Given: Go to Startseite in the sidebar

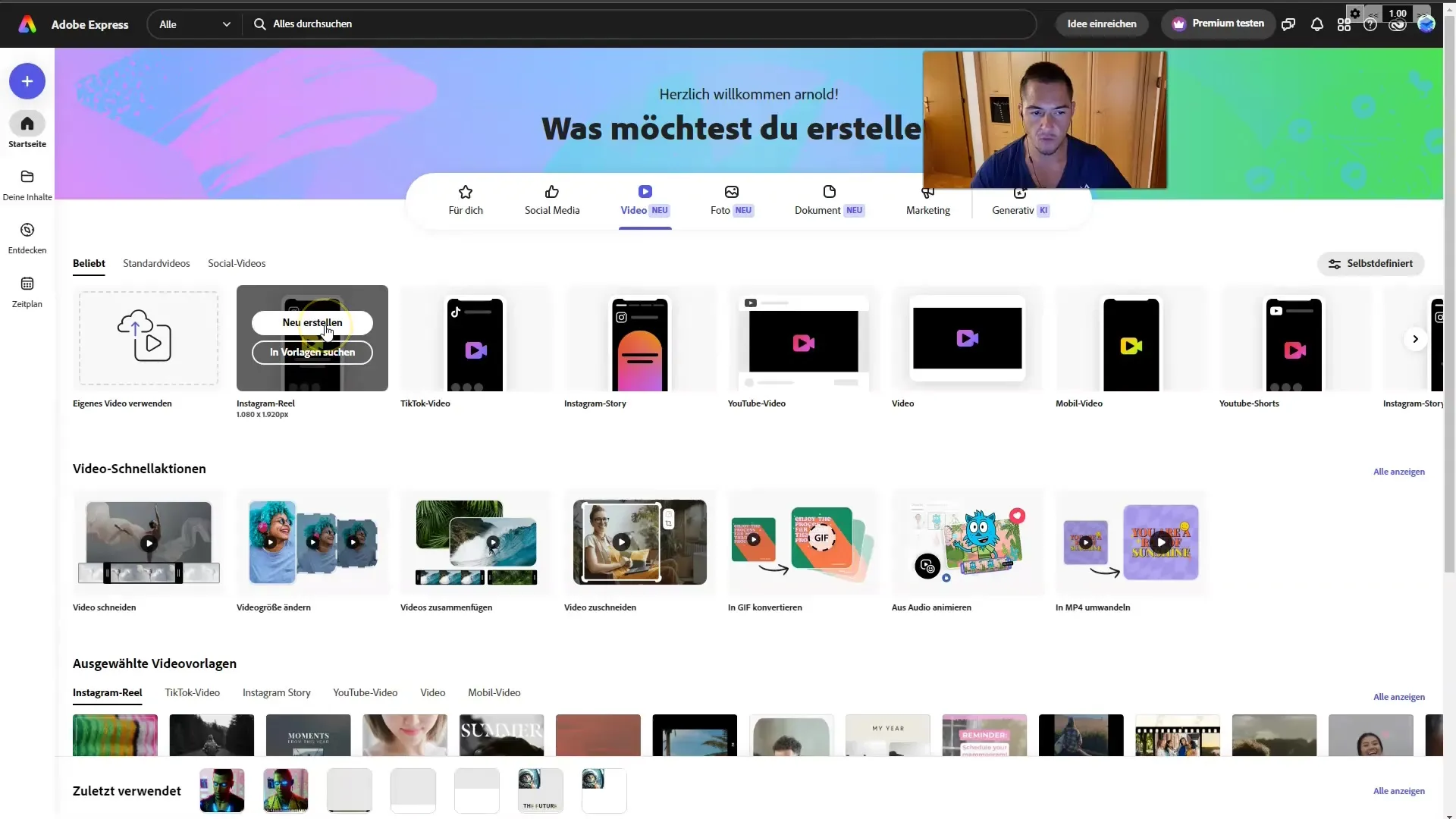Looking at the screenshot, I should 27,130.
